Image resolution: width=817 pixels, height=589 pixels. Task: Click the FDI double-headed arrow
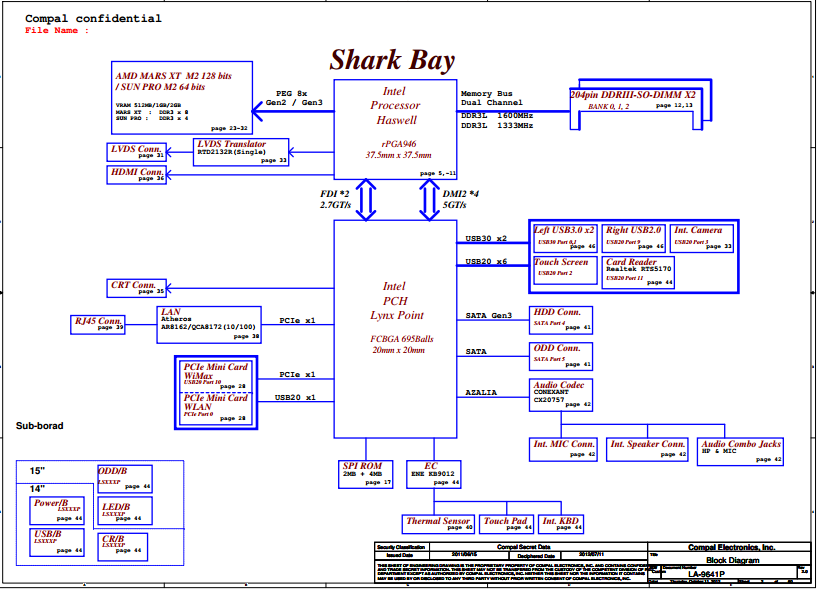366,200
